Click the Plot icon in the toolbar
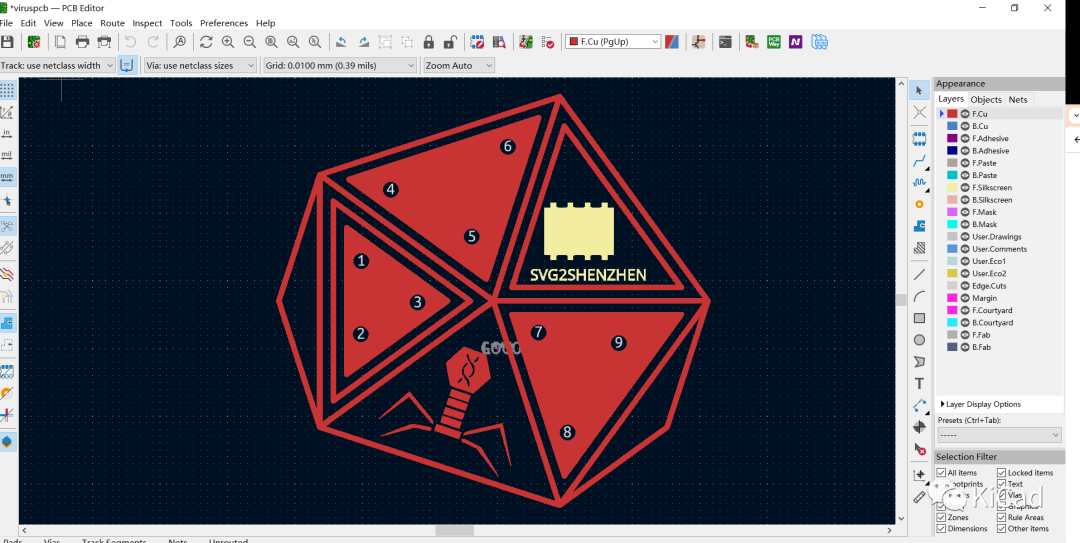 click(x=105, y=42)
